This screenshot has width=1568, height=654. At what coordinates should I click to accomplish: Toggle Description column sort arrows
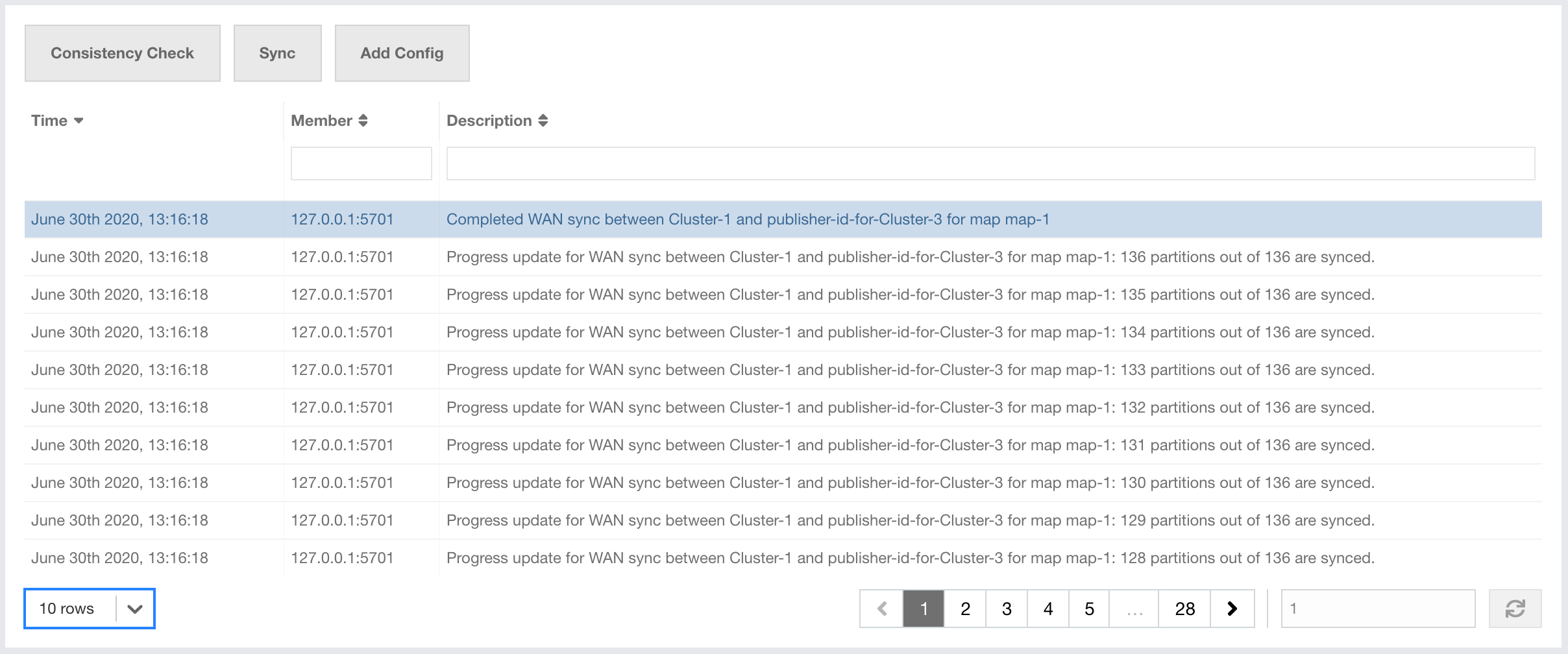(x=543, y=121)
